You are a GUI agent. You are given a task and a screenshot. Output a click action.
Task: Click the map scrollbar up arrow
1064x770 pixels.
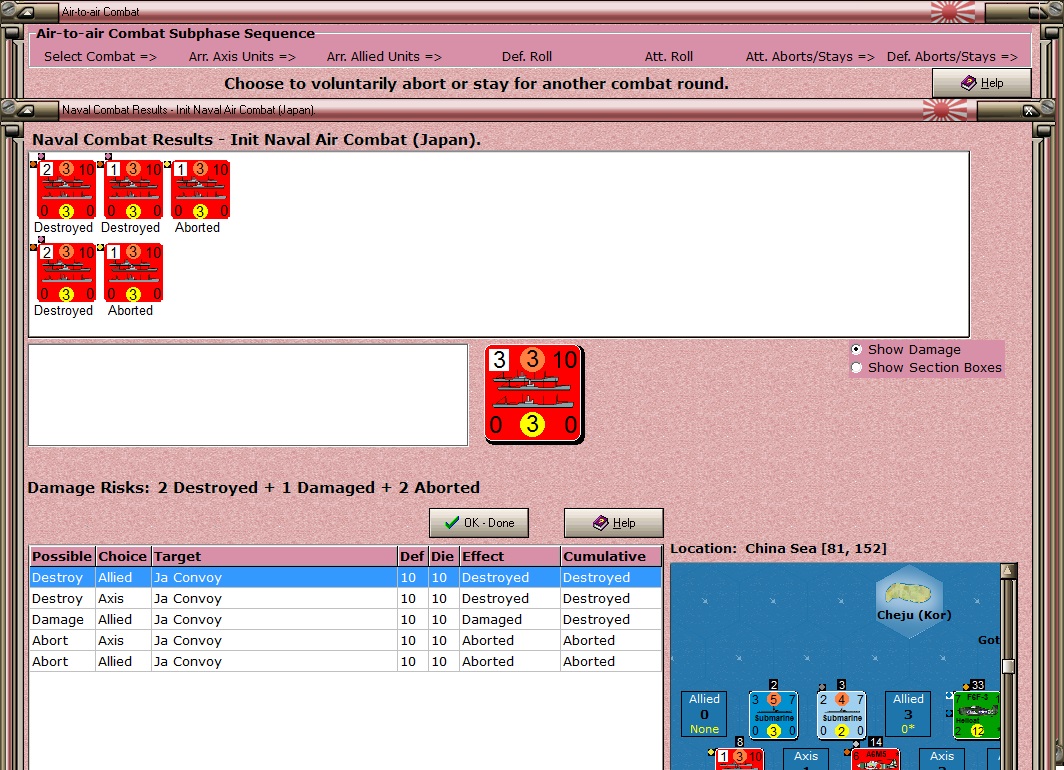[x=1008, y=571]
